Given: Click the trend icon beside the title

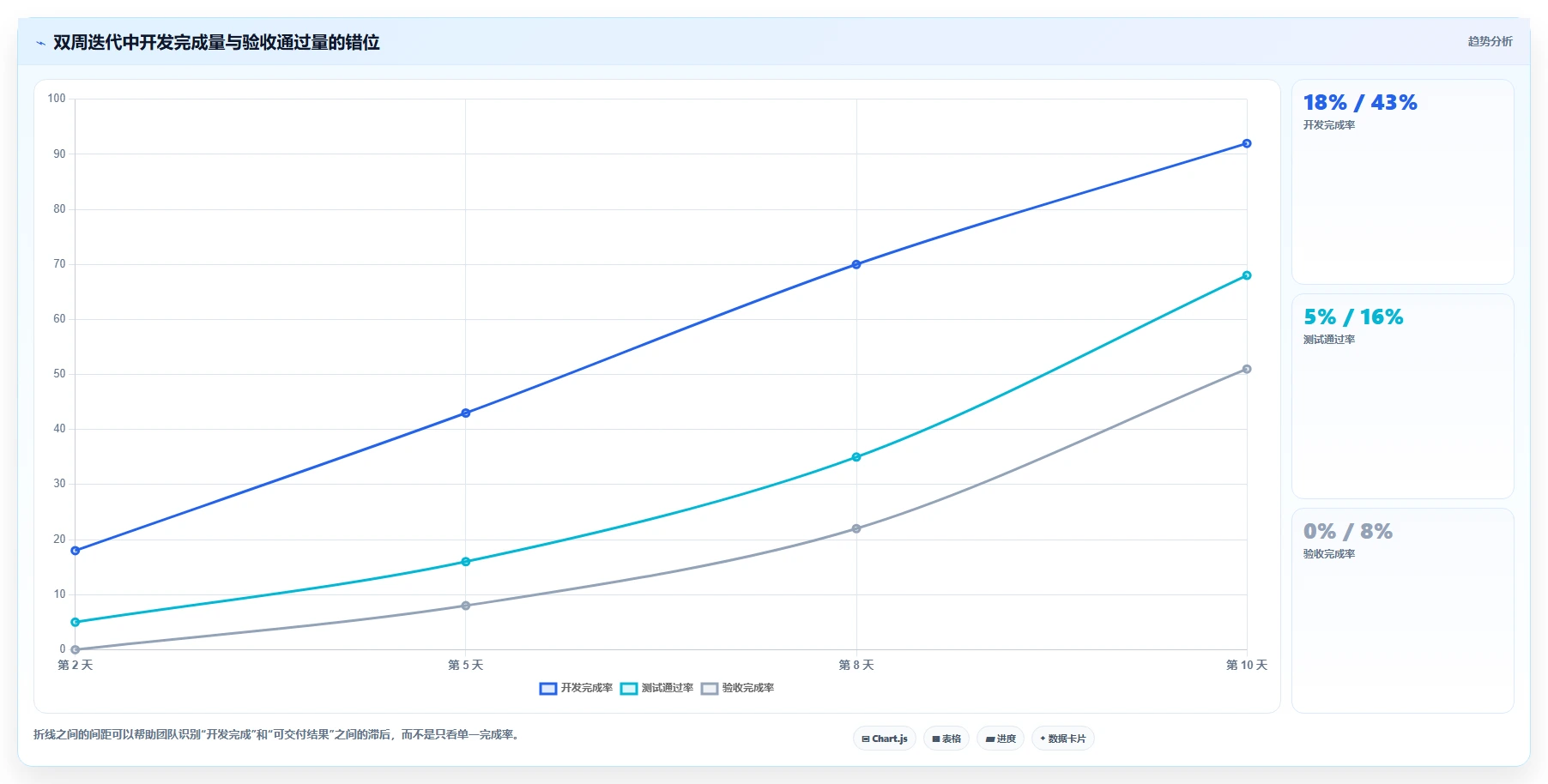Looking at the screenshot, I should point(40,43).
